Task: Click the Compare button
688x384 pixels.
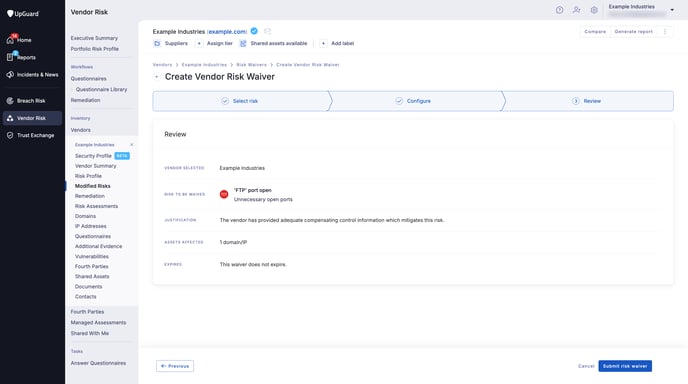Action: coord(595,32)
